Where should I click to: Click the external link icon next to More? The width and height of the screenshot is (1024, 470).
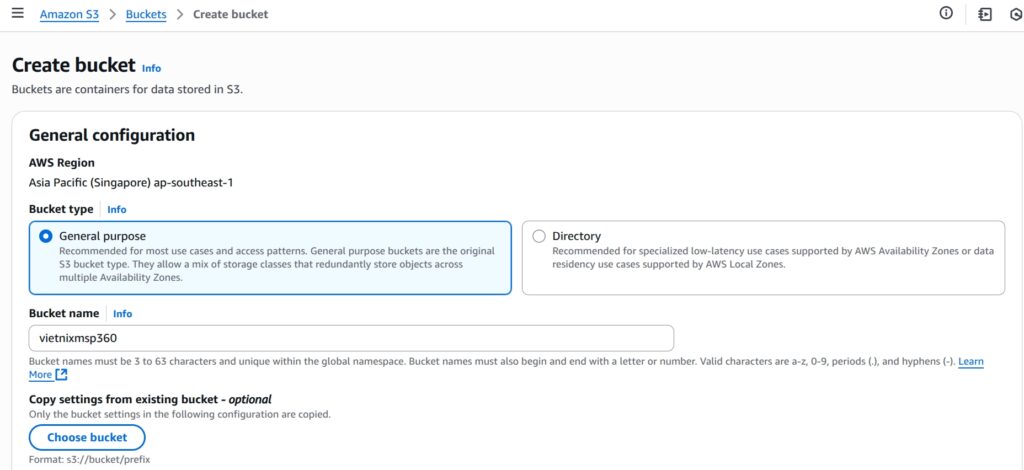61,375
